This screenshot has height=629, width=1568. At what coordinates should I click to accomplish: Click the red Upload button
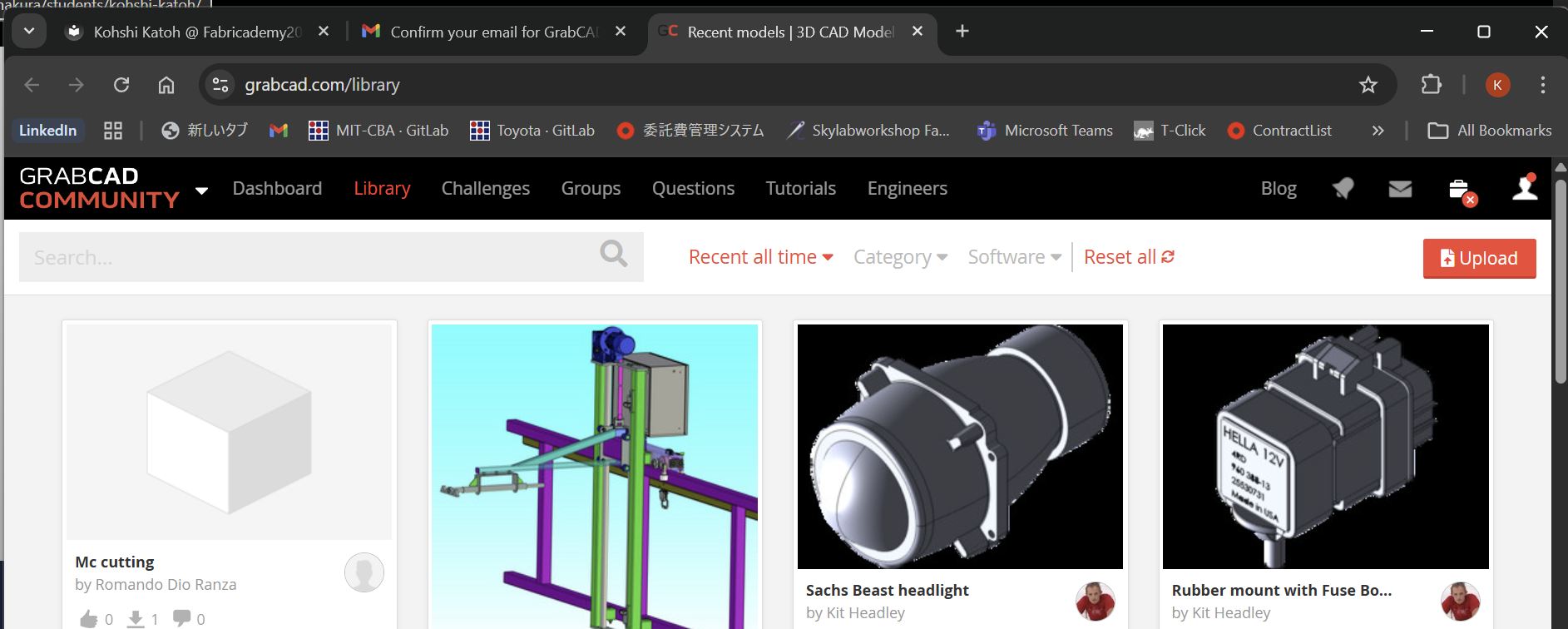[1479, 258]
